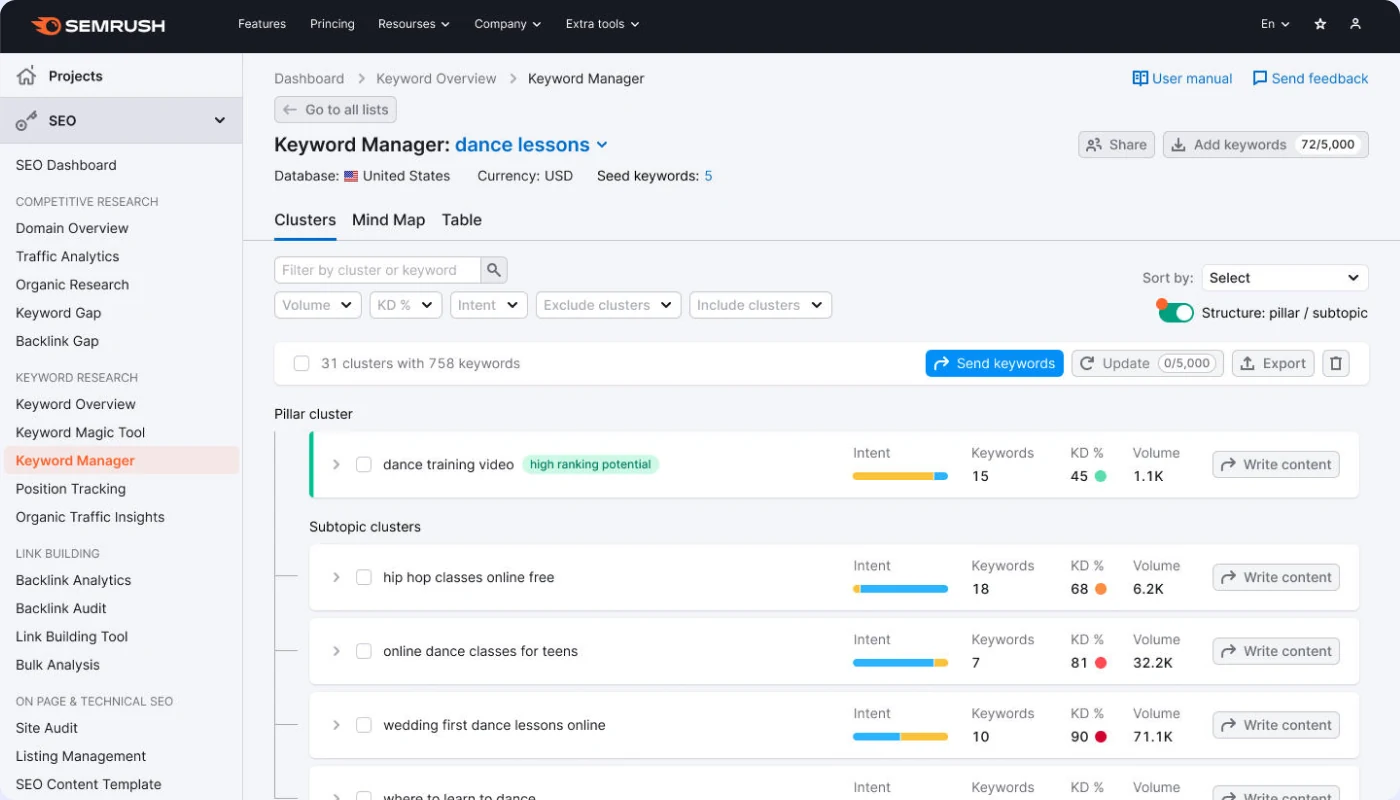The height and width of the screenshot is (800, 1400).
Task: Click the Keyword Overview breadcrumb link
Action: (x=436, y=79)
